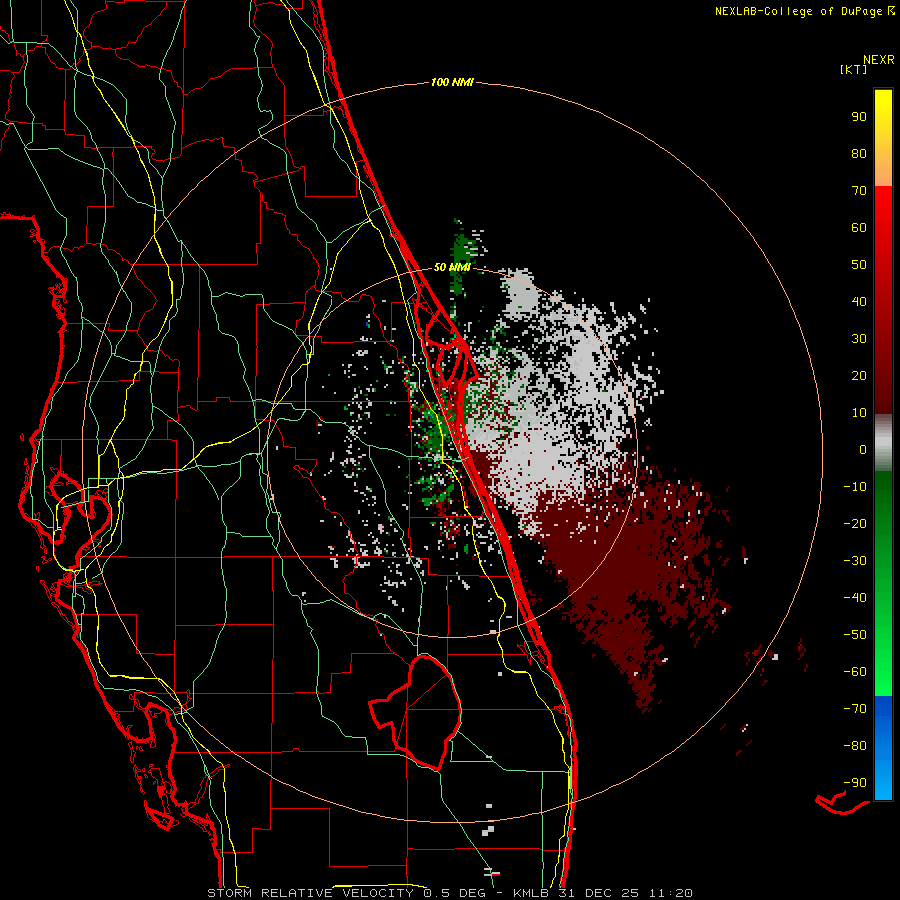Viewport: 900px width, 900px height.
Task: Click the -20 value on the velocity scale
Action: (x=855, y=523)
